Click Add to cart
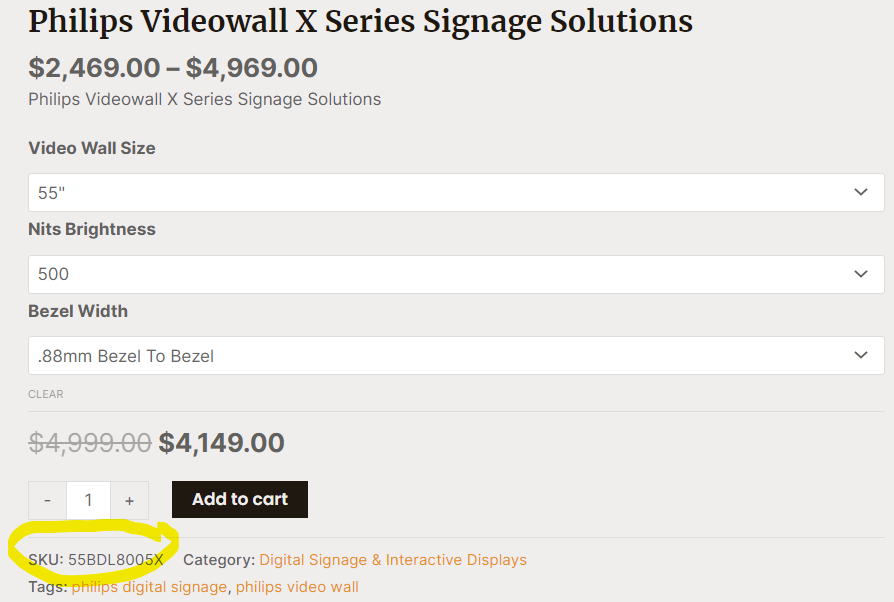This screenshot has width=894, height=602. point(239,499)
